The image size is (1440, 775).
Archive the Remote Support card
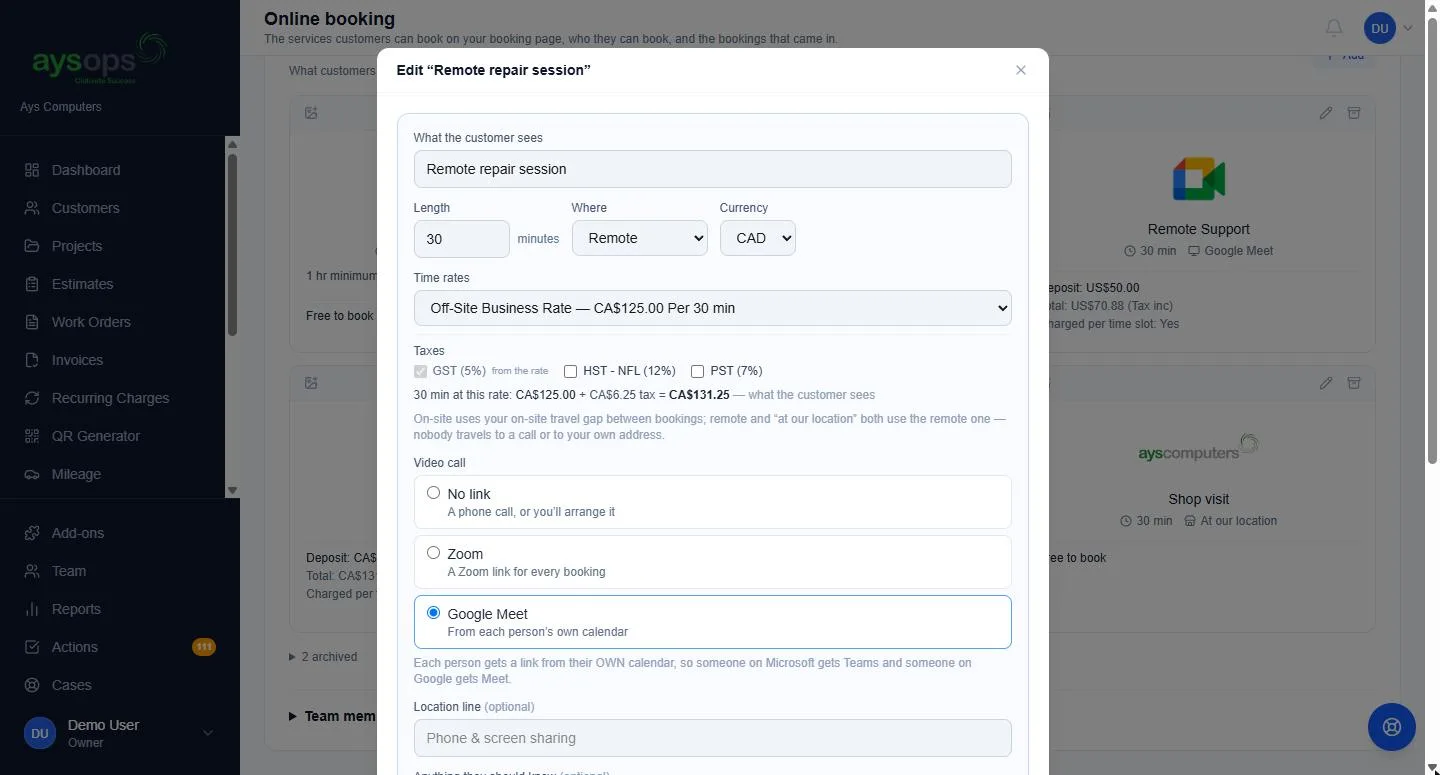1354,113
